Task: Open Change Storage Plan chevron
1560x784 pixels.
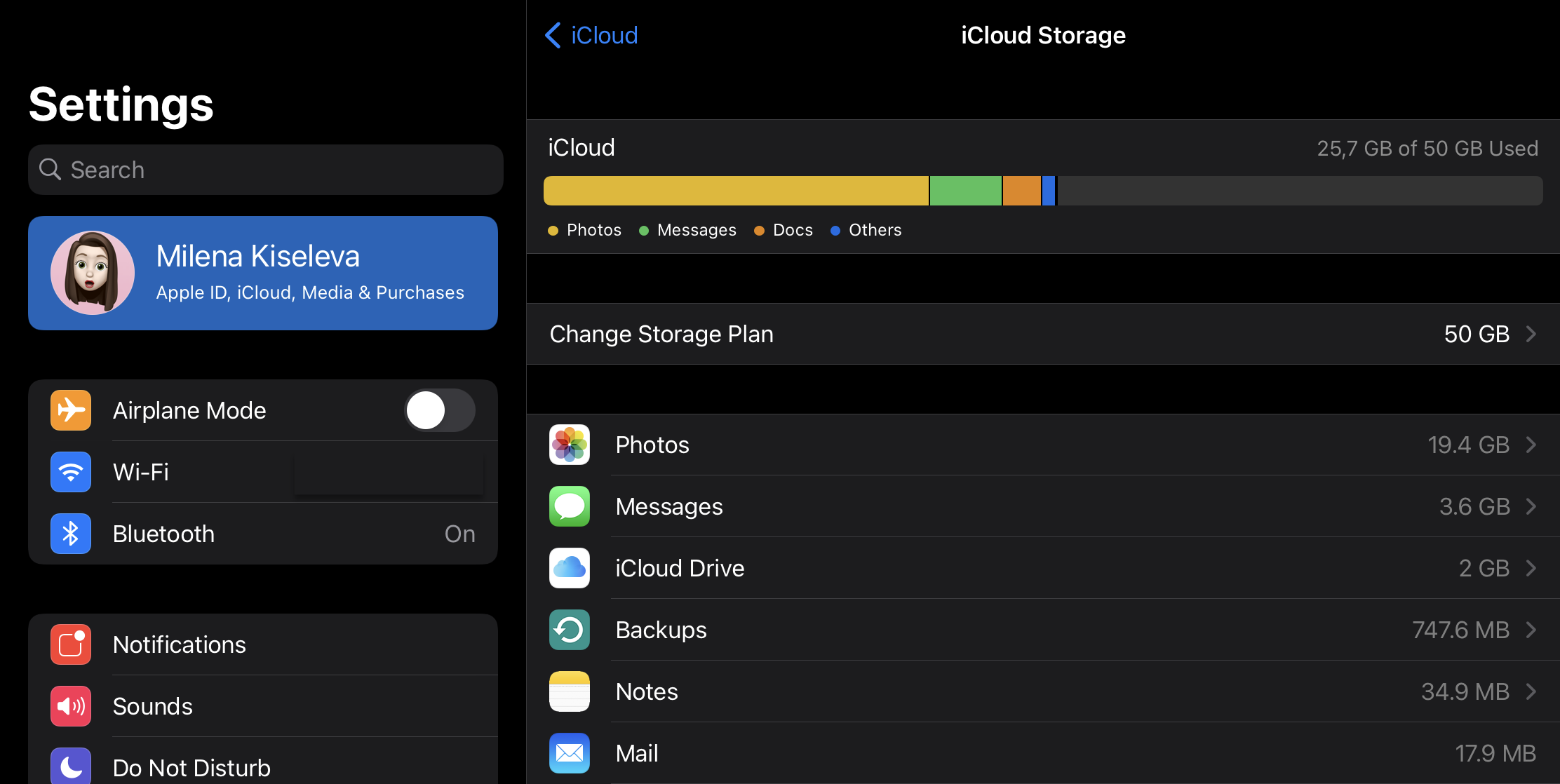Action: tap(1531, 334)
